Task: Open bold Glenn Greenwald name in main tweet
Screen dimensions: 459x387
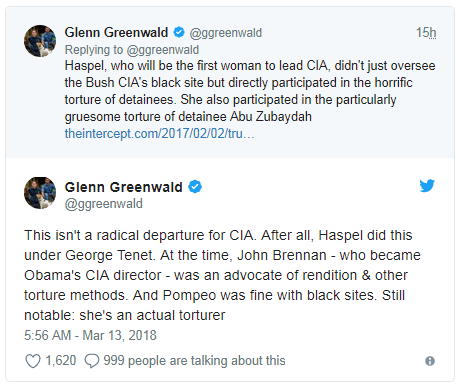Action: click(124, 187)
